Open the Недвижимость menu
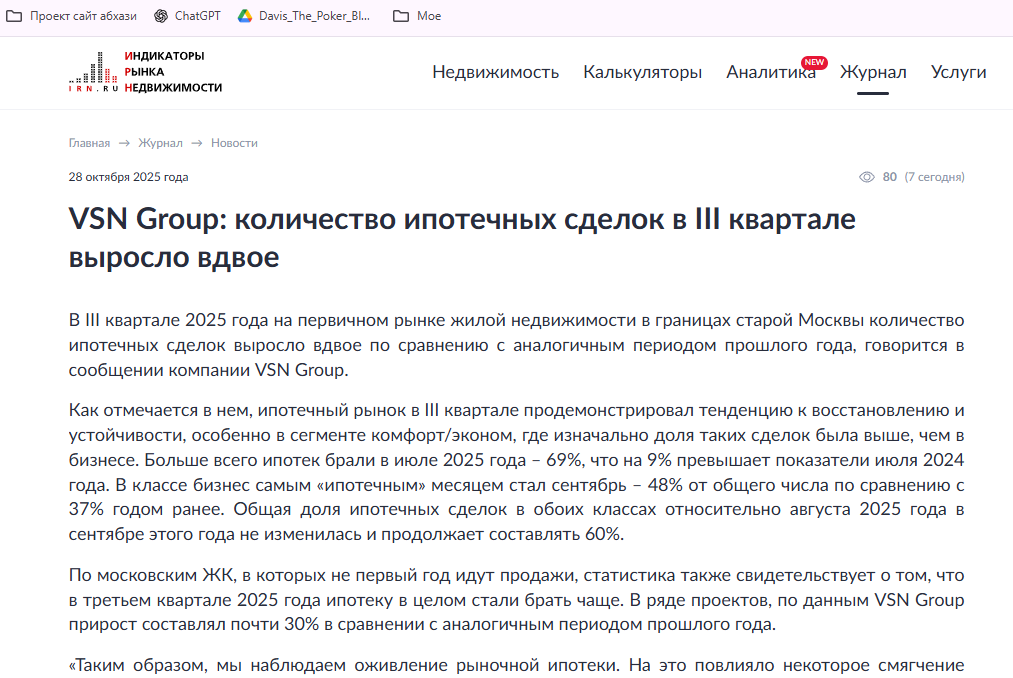Viewport: 1013px width, 678px height. [x=496, y=72]
